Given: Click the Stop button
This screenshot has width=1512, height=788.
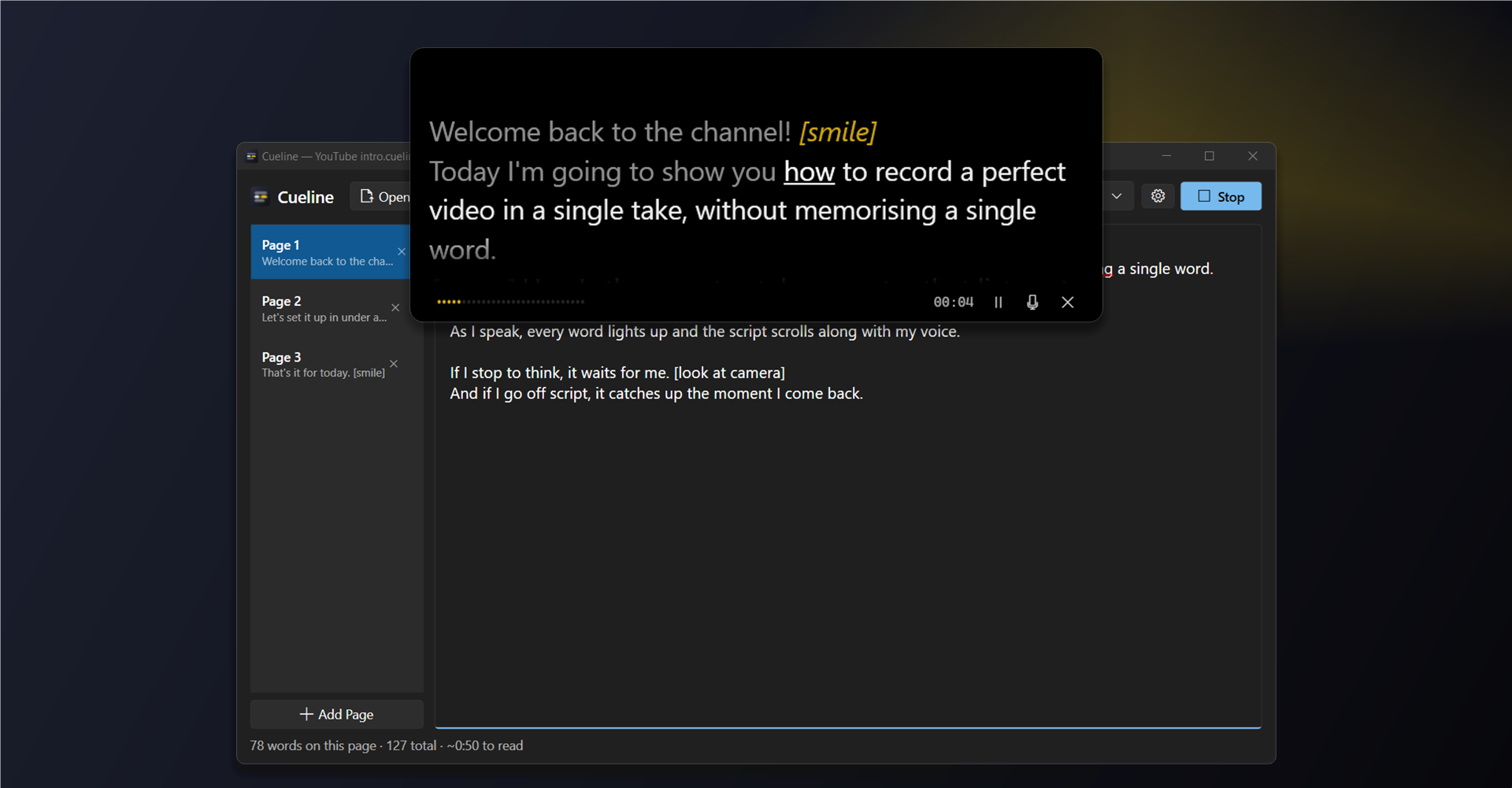Looking at the screenshot, I should [1221, 196].
